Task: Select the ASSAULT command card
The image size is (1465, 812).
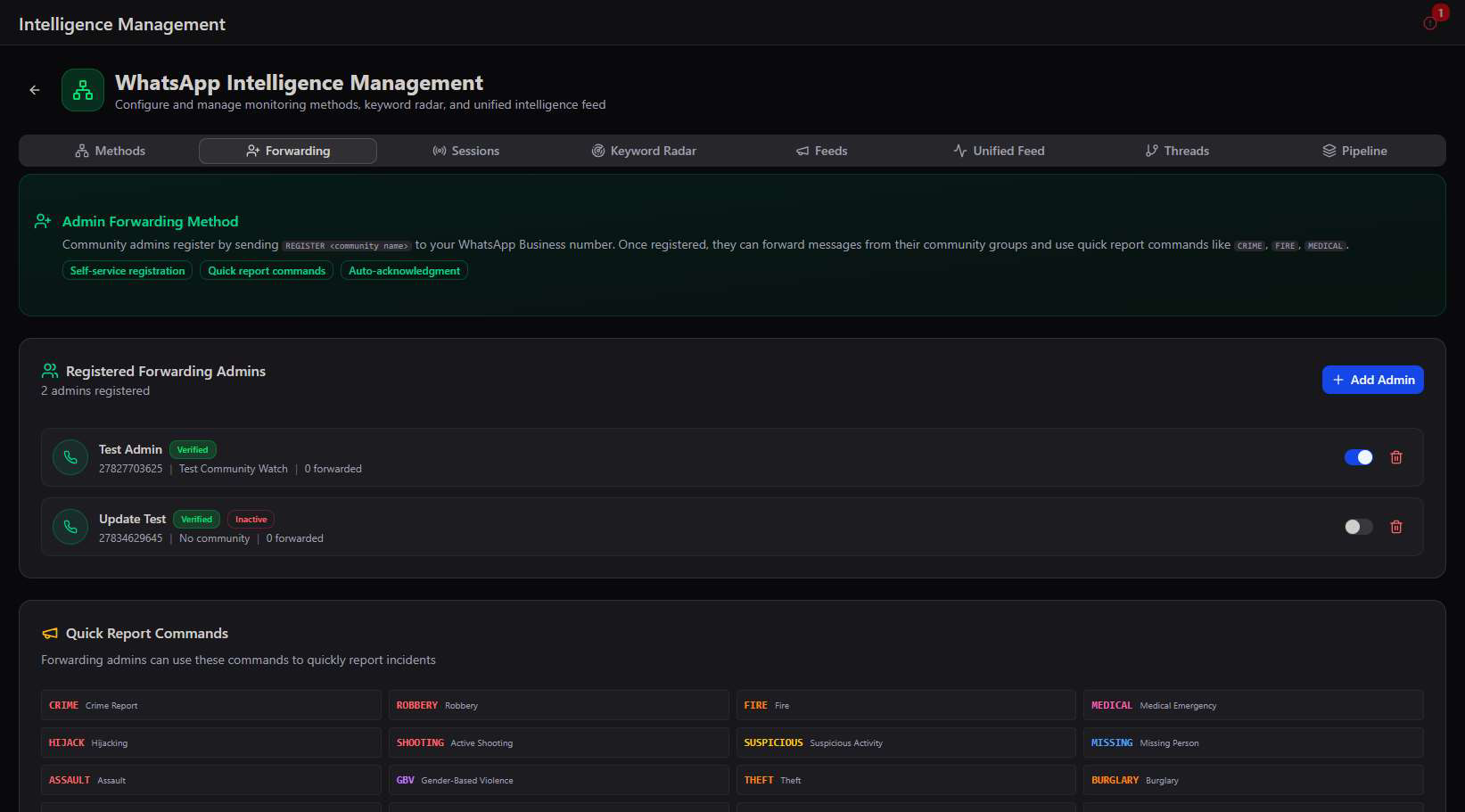Action: pyautogui.click(x=211, y=780)
